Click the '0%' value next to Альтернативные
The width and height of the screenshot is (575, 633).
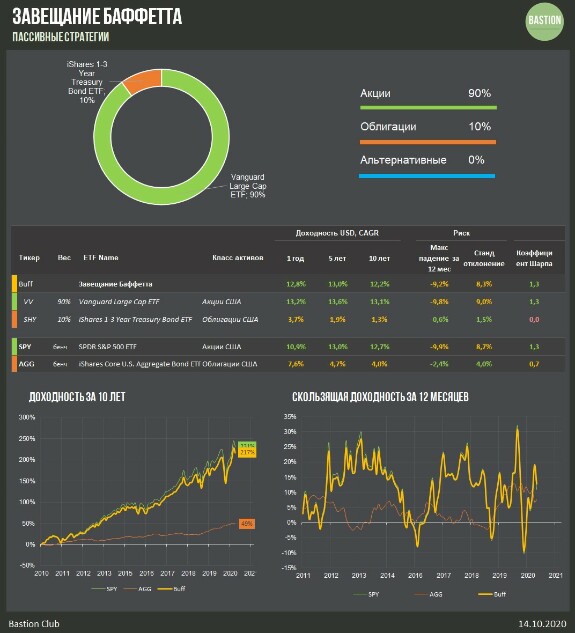point(476,160)
